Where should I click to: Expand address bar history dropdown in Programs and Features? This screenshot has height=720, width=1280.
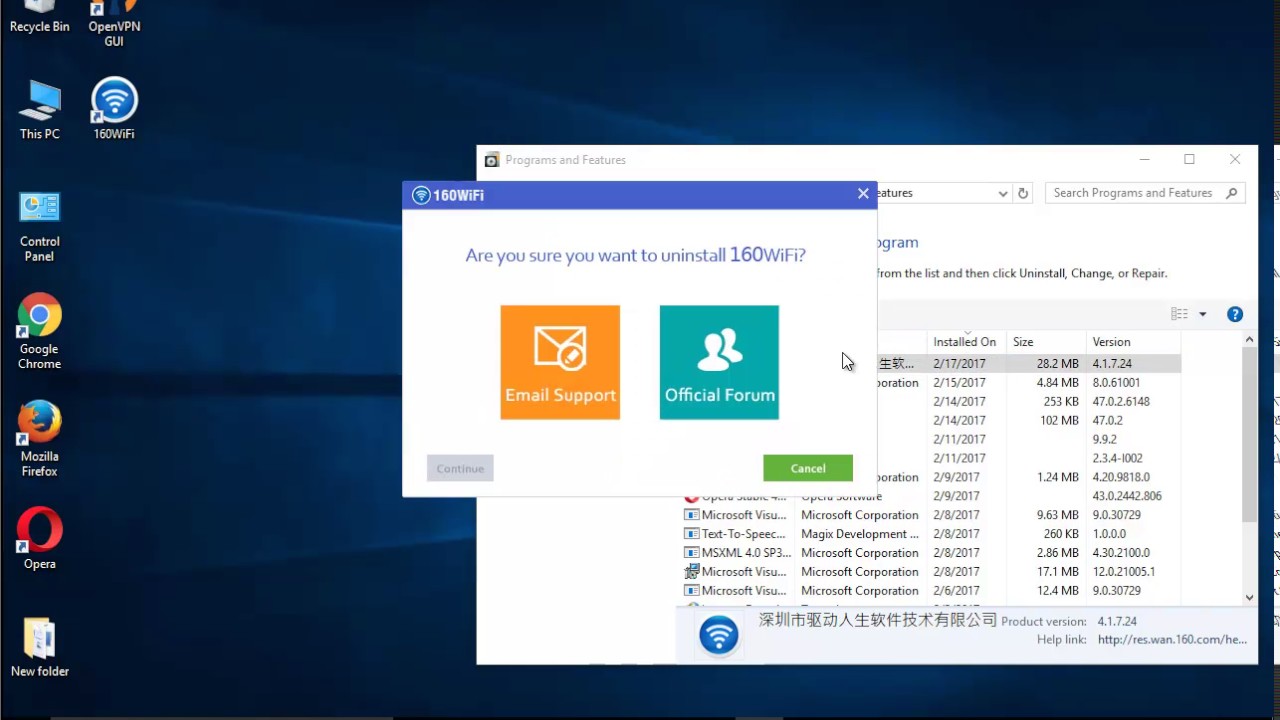click(x=1003, y=193)
